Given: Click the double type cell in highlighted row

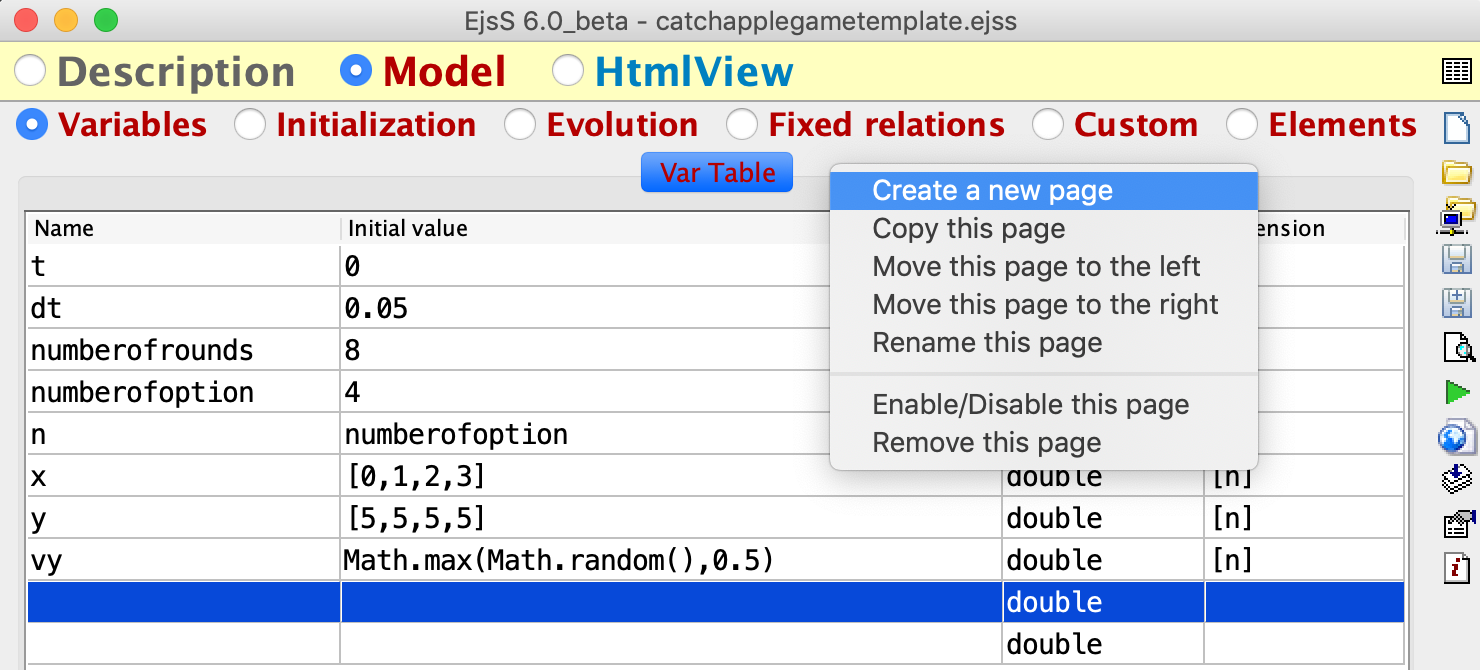Looking at the screenshot, I should click(x=1103, y=602).
